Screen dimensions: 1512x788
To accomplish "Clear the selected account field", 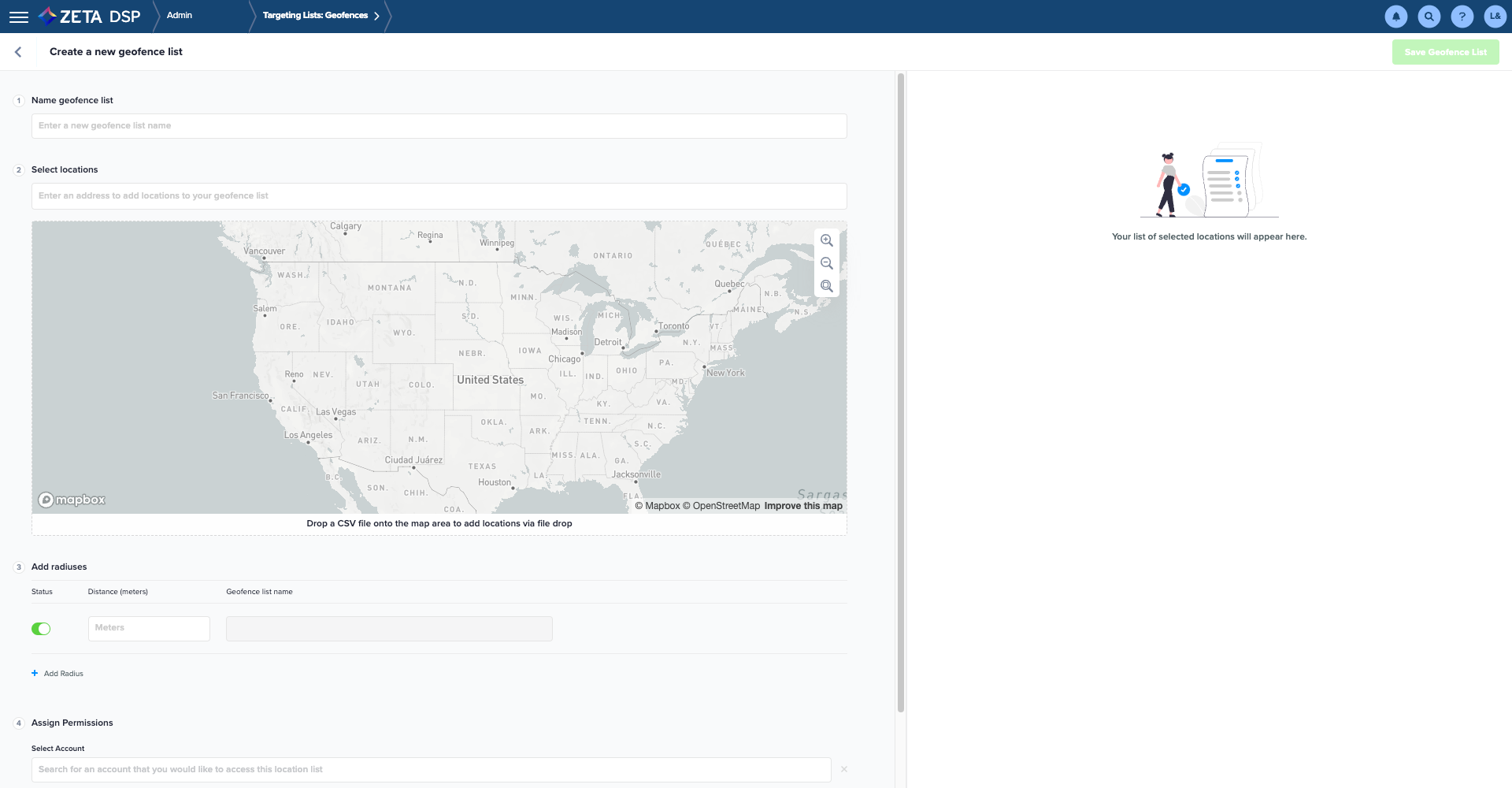I will tap(843, 769).
